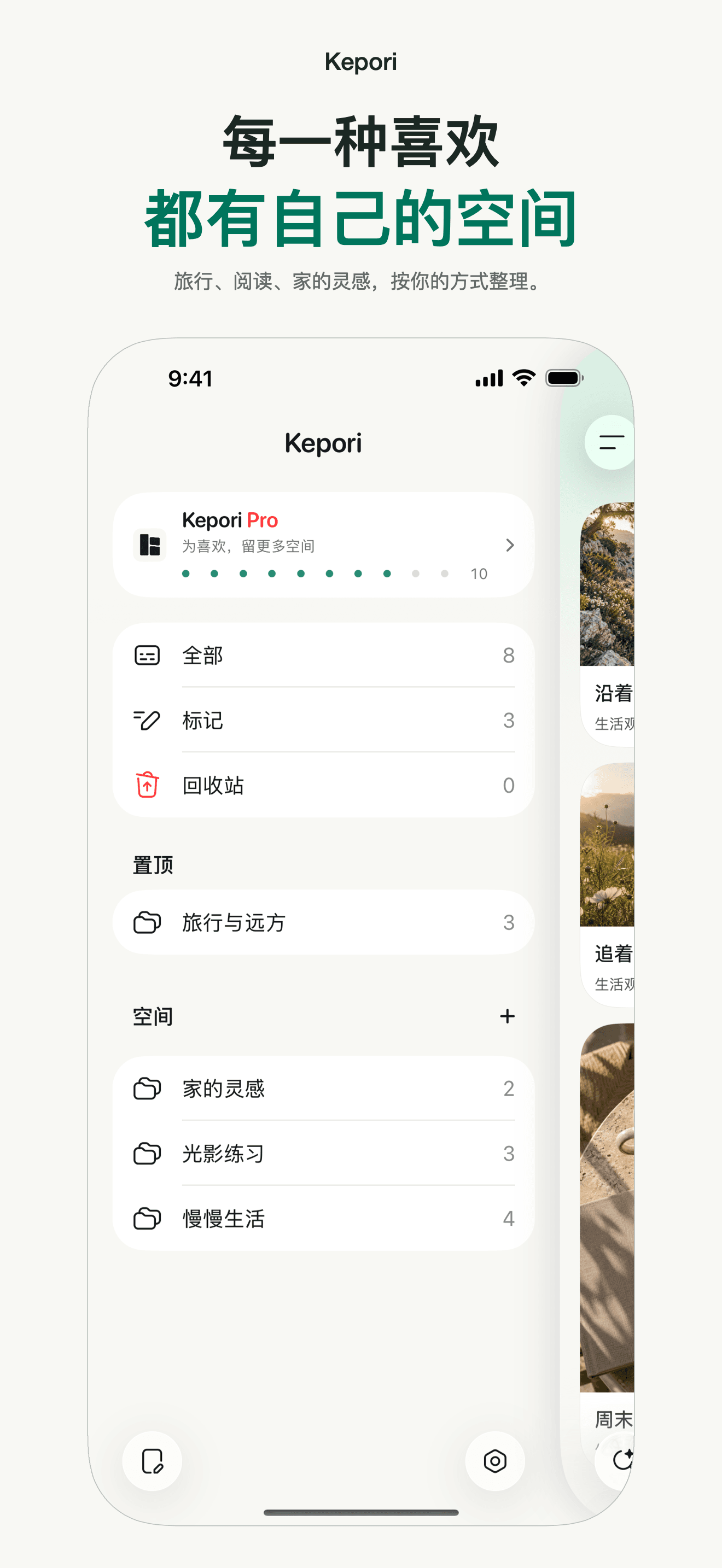Click the cellular signal icon
This screenshot has height=1568, width=722.
(x=489, y=378)
